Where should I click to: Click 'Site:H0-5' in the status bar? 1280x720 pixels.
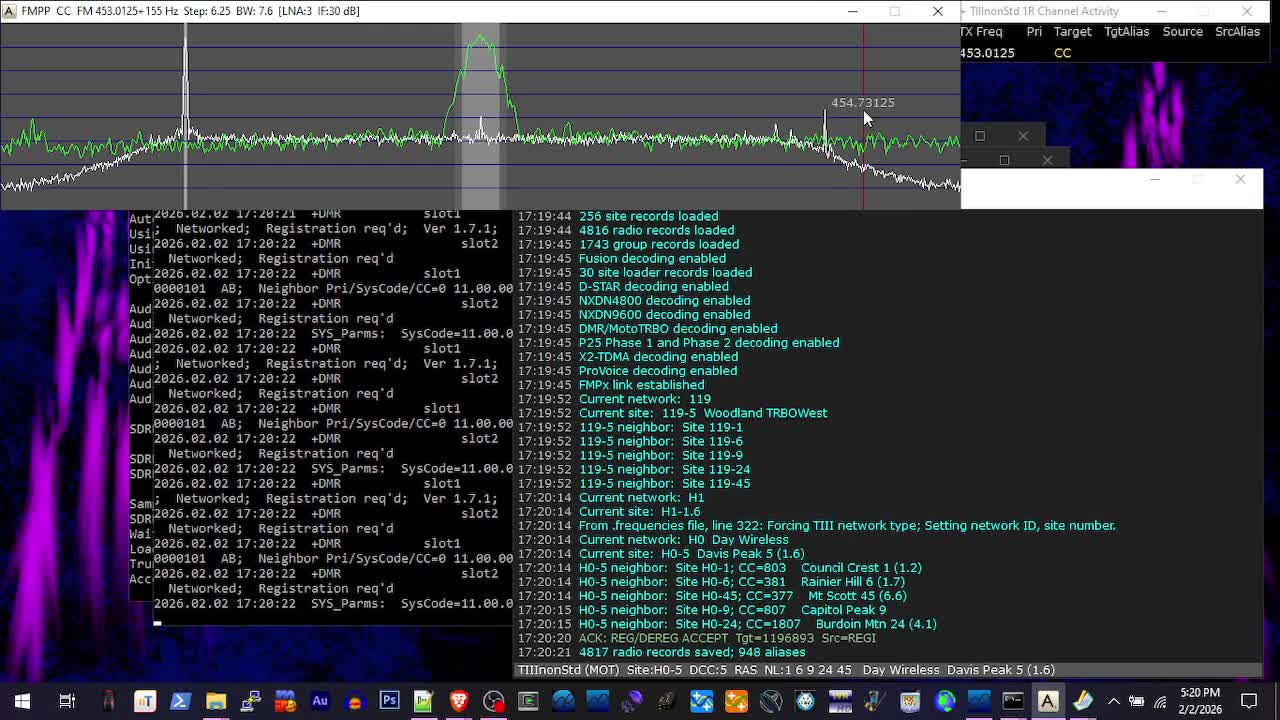point(654,670)
